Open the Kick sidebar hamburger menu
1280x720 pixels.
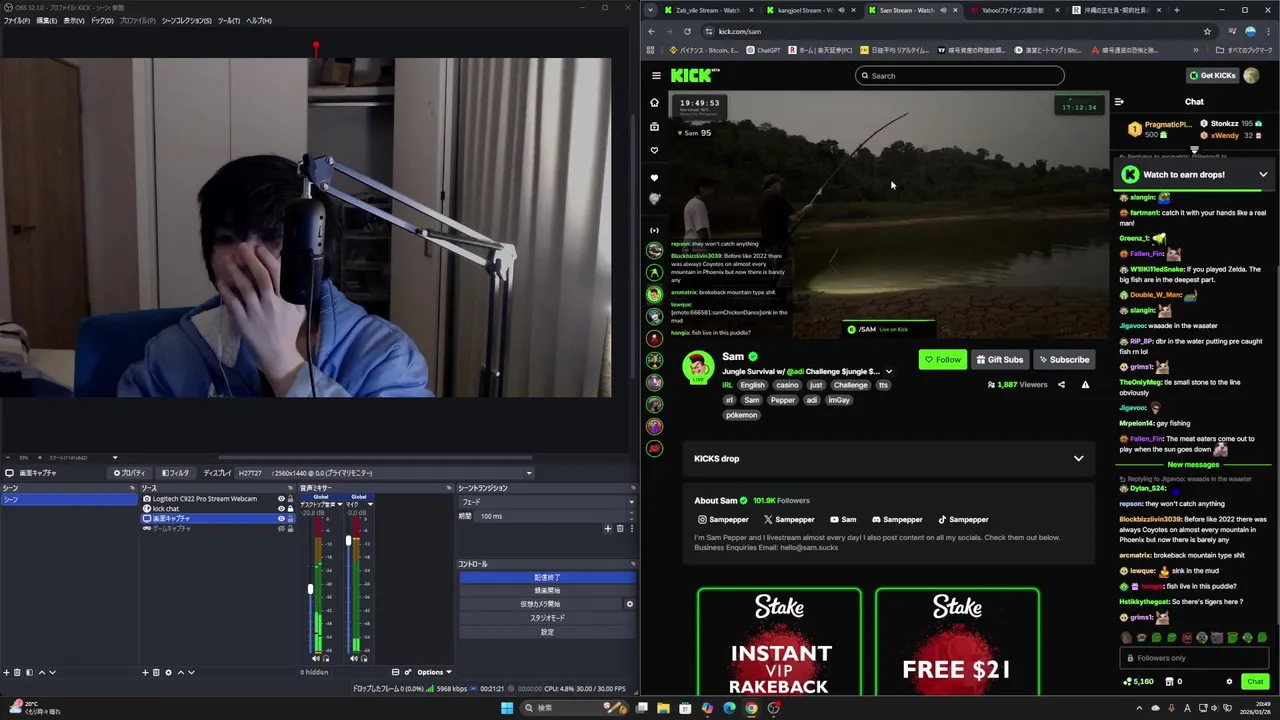click(656, 75)
